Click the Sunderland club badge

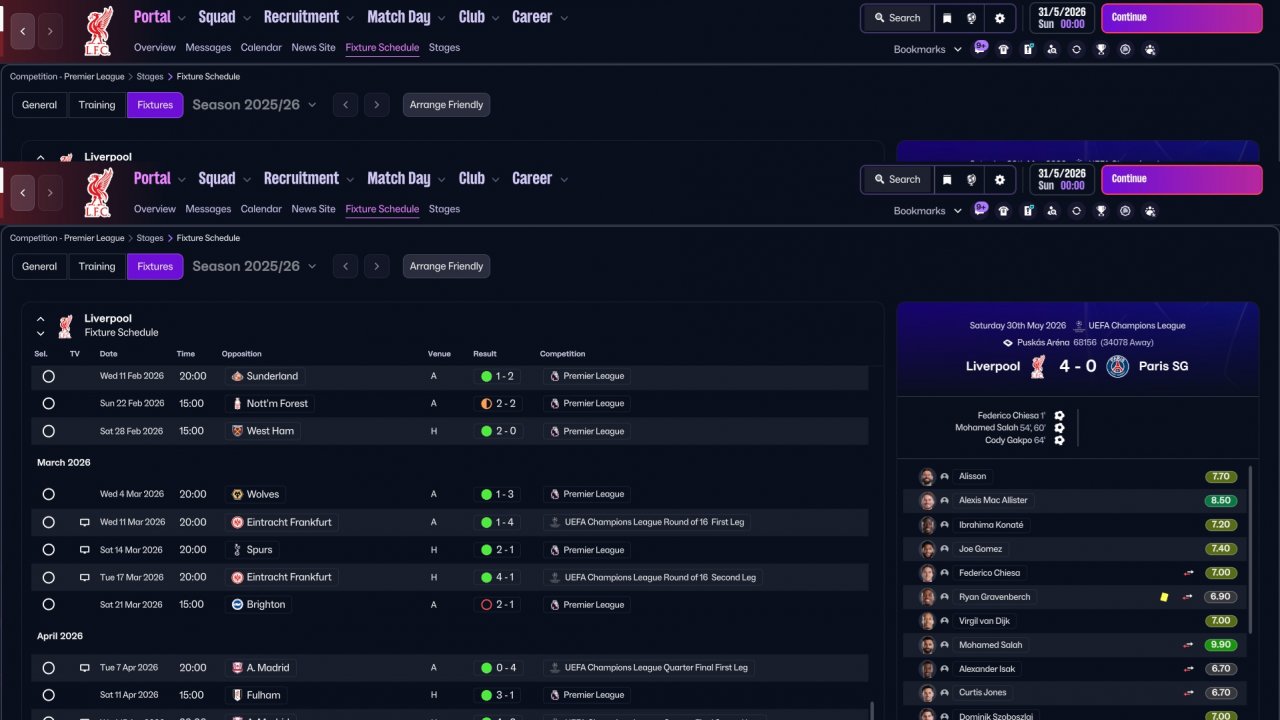[x=237, y=376]
